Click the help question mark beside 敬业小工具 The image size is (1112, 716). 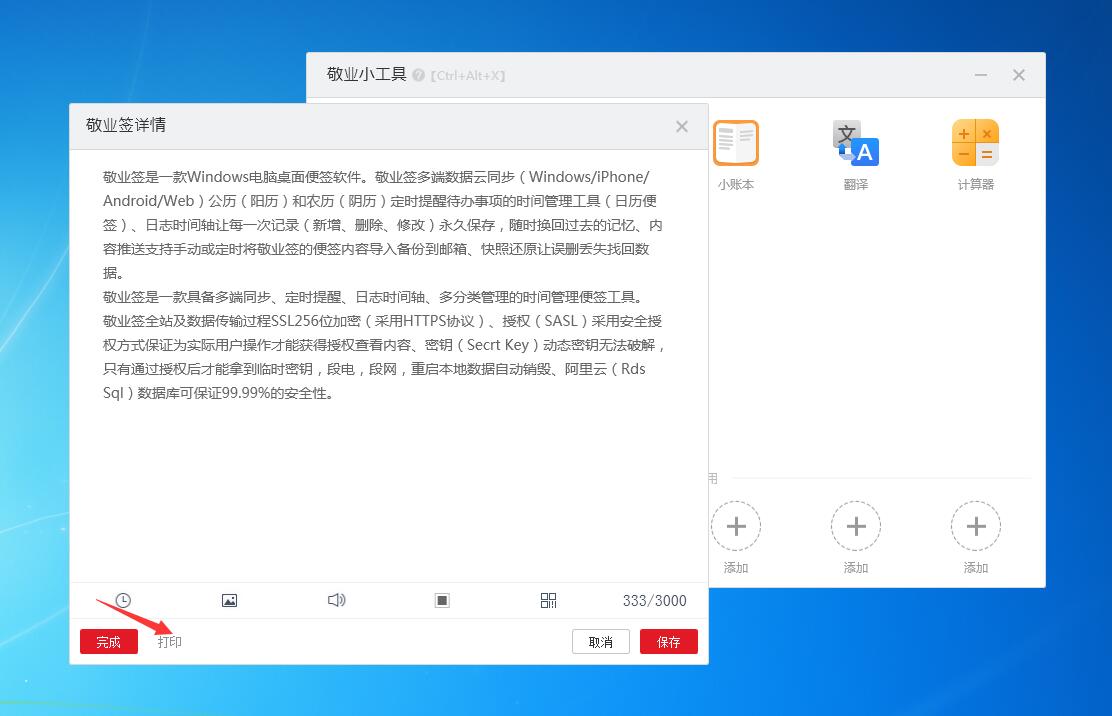pyautogui.click(x=418, y=75)
